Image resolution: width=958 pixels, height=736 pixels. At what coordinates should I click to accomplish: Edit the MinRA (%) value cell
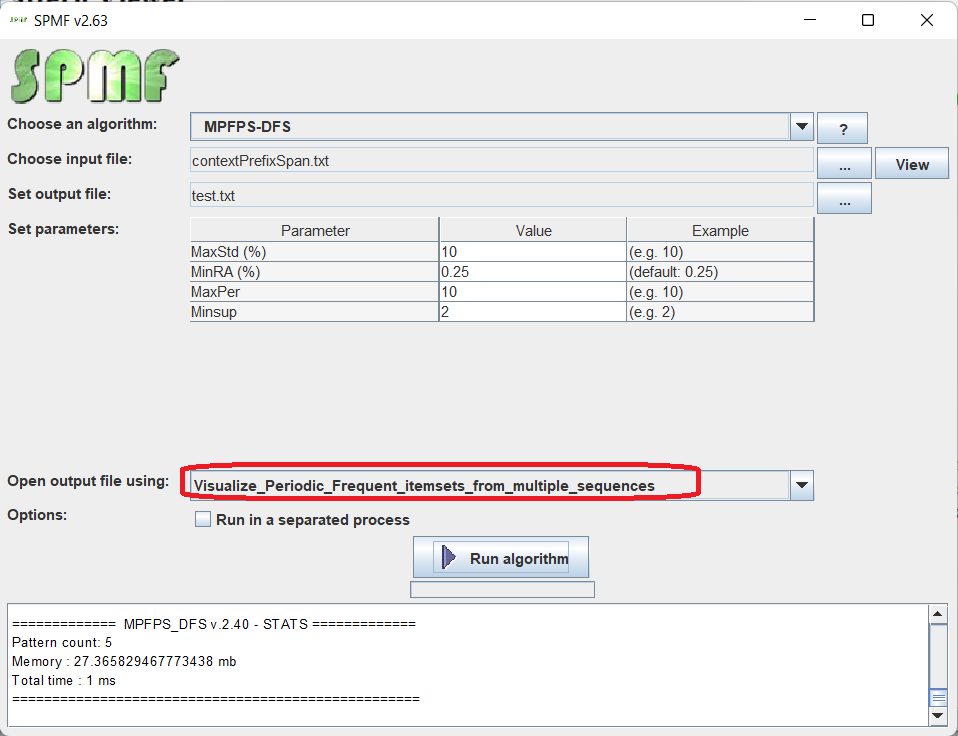point(532,271)
